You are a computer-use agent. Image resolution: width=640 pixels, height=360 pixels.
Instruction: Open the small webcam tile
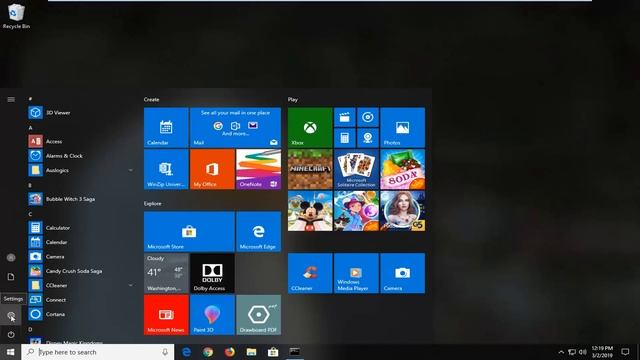[x=368, y=138]
